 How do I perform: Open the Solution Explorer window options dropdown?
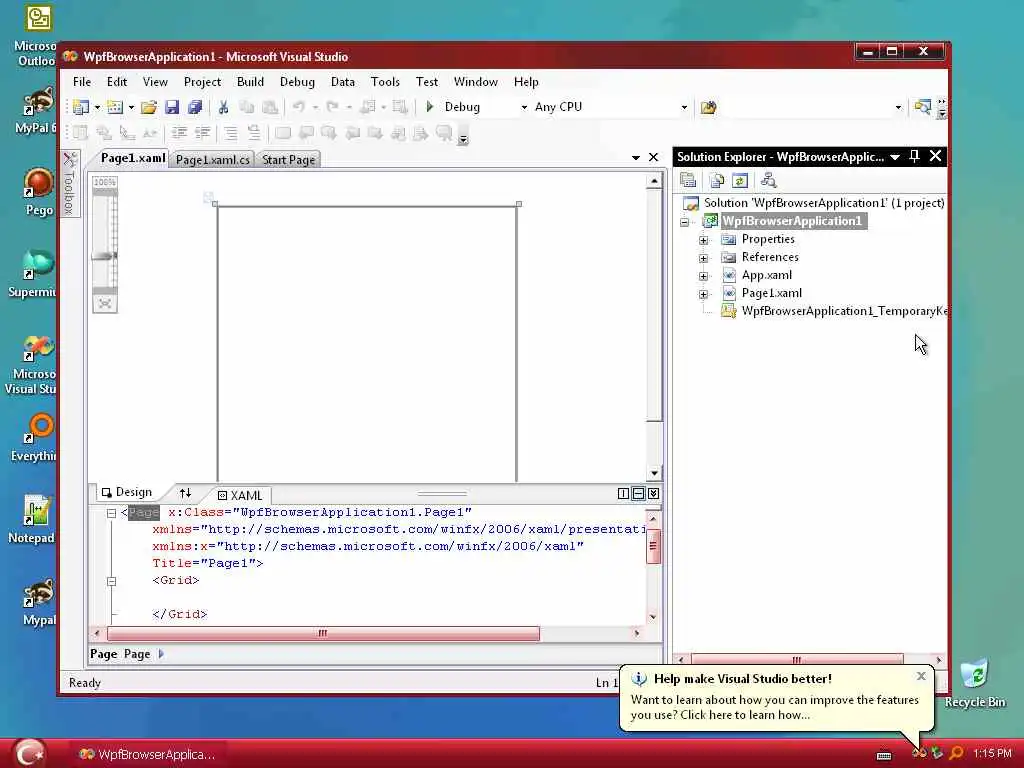pyautogui.click(x=895, y=157)
